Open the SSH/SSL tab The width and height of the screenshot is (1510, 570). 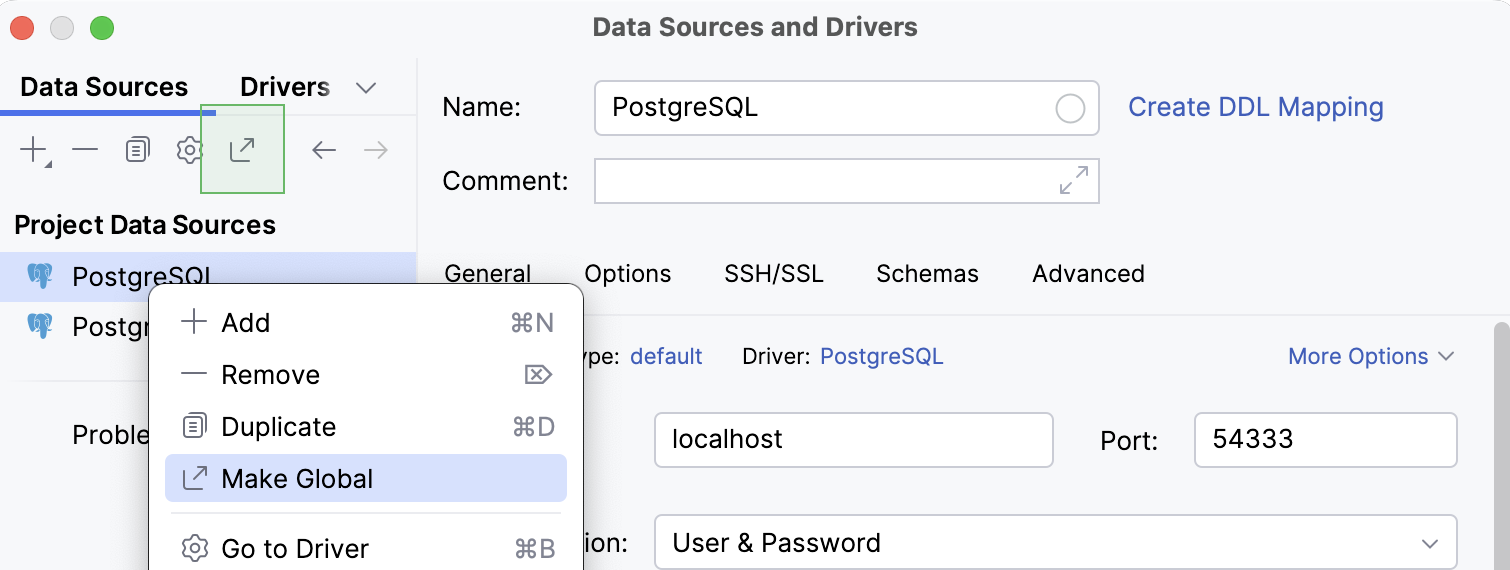(773, 274)
